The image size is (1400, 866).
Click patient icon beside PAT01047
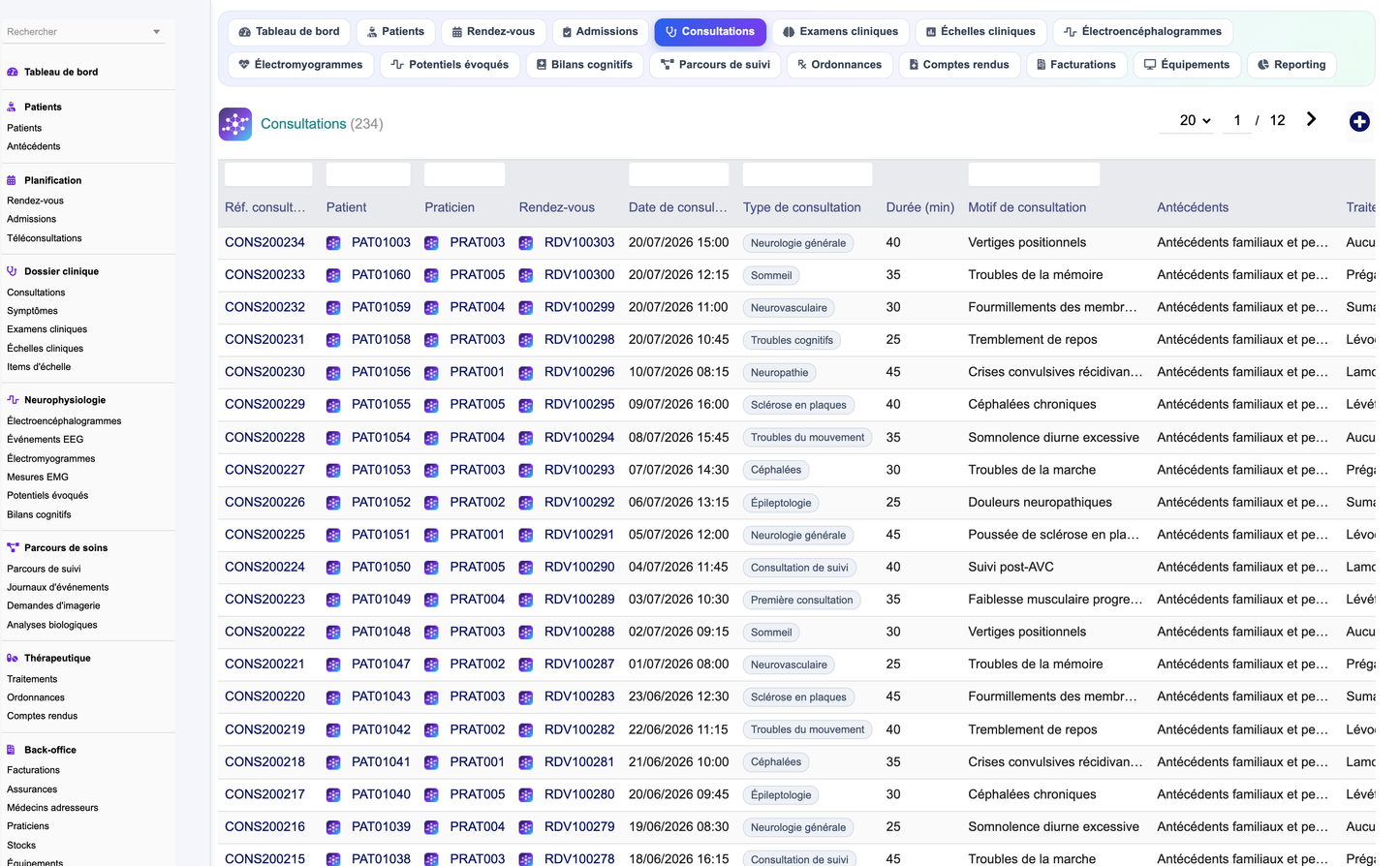333,665
